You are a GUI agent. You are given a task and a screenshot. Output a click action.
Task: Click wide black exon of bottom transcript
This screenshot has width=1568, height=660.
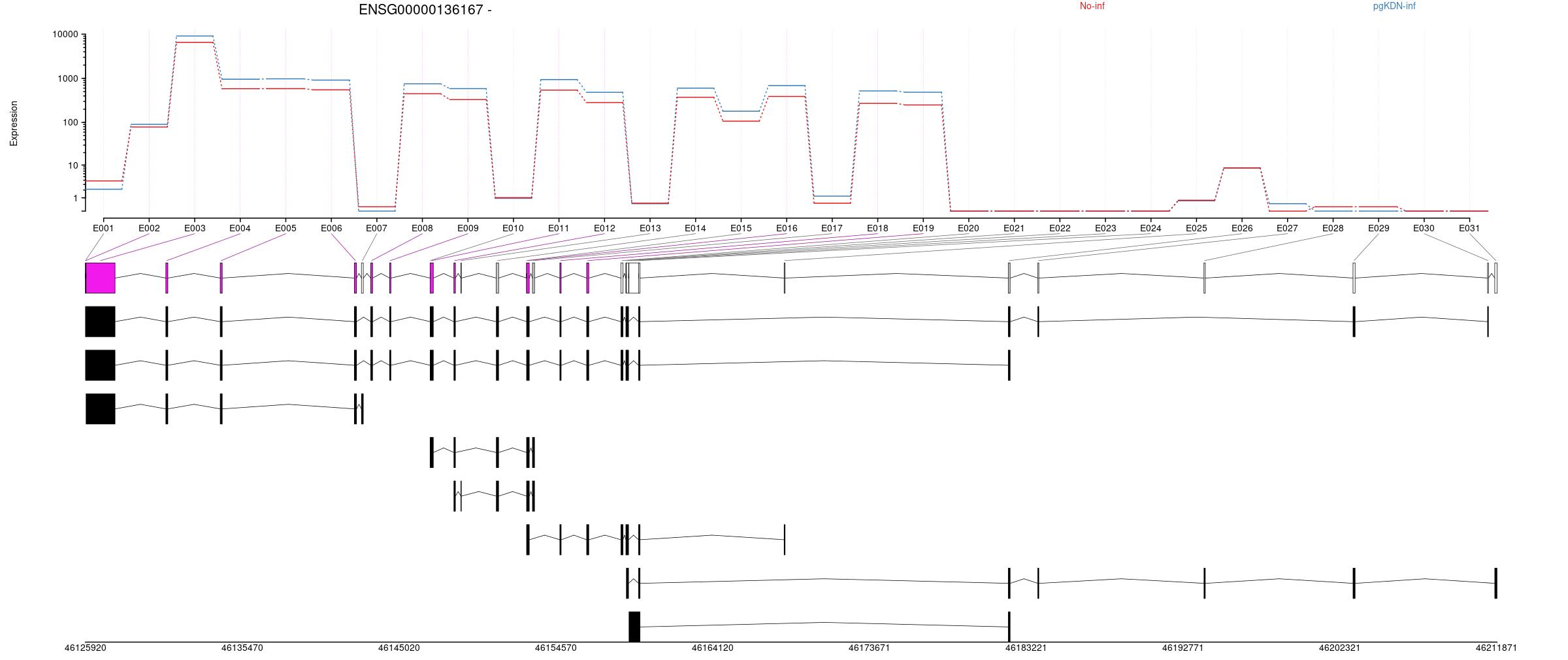click(634, 627)
